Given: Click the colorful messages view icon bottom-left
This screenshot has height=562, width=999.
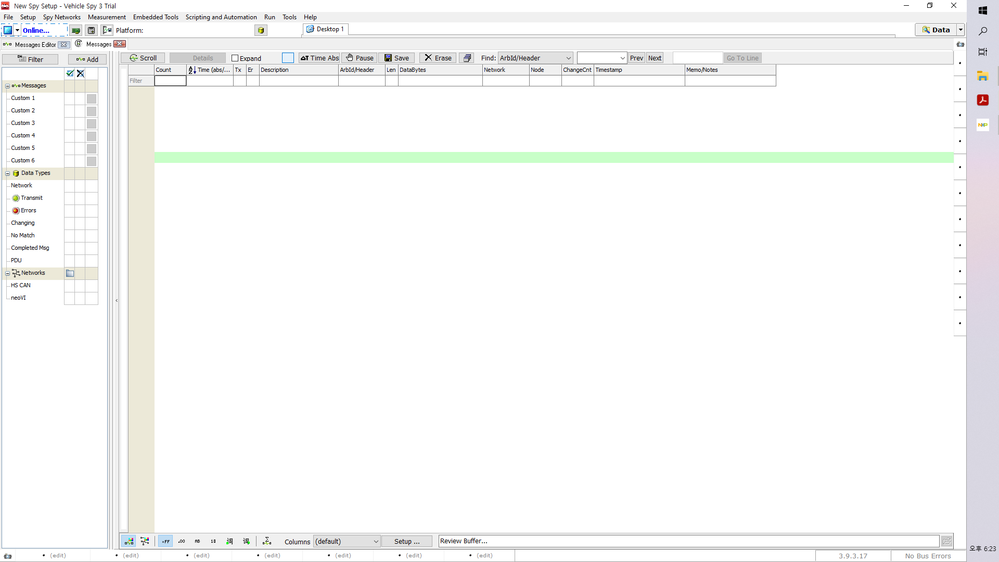Looking at the screenshot, I should pos(129,541).
